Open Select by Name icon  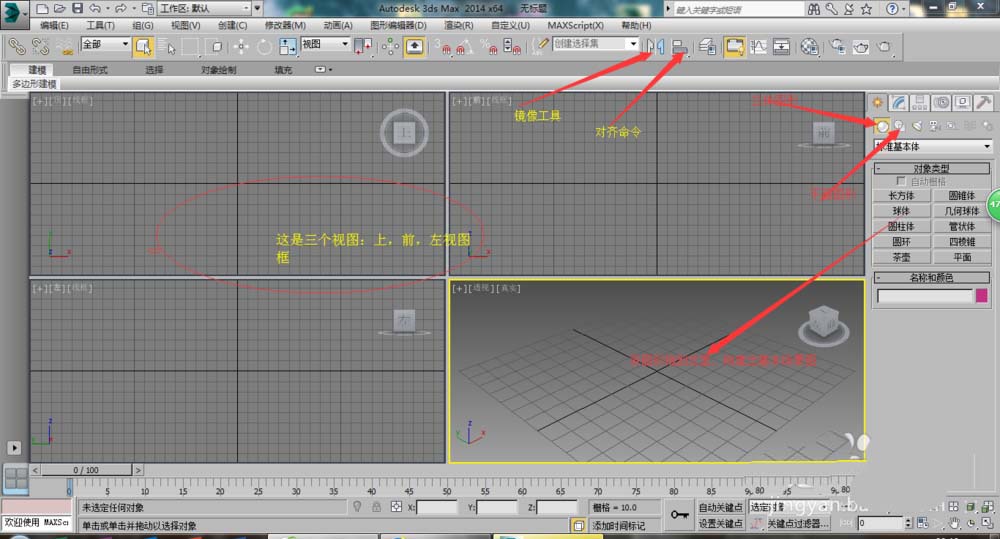point(167,47)
